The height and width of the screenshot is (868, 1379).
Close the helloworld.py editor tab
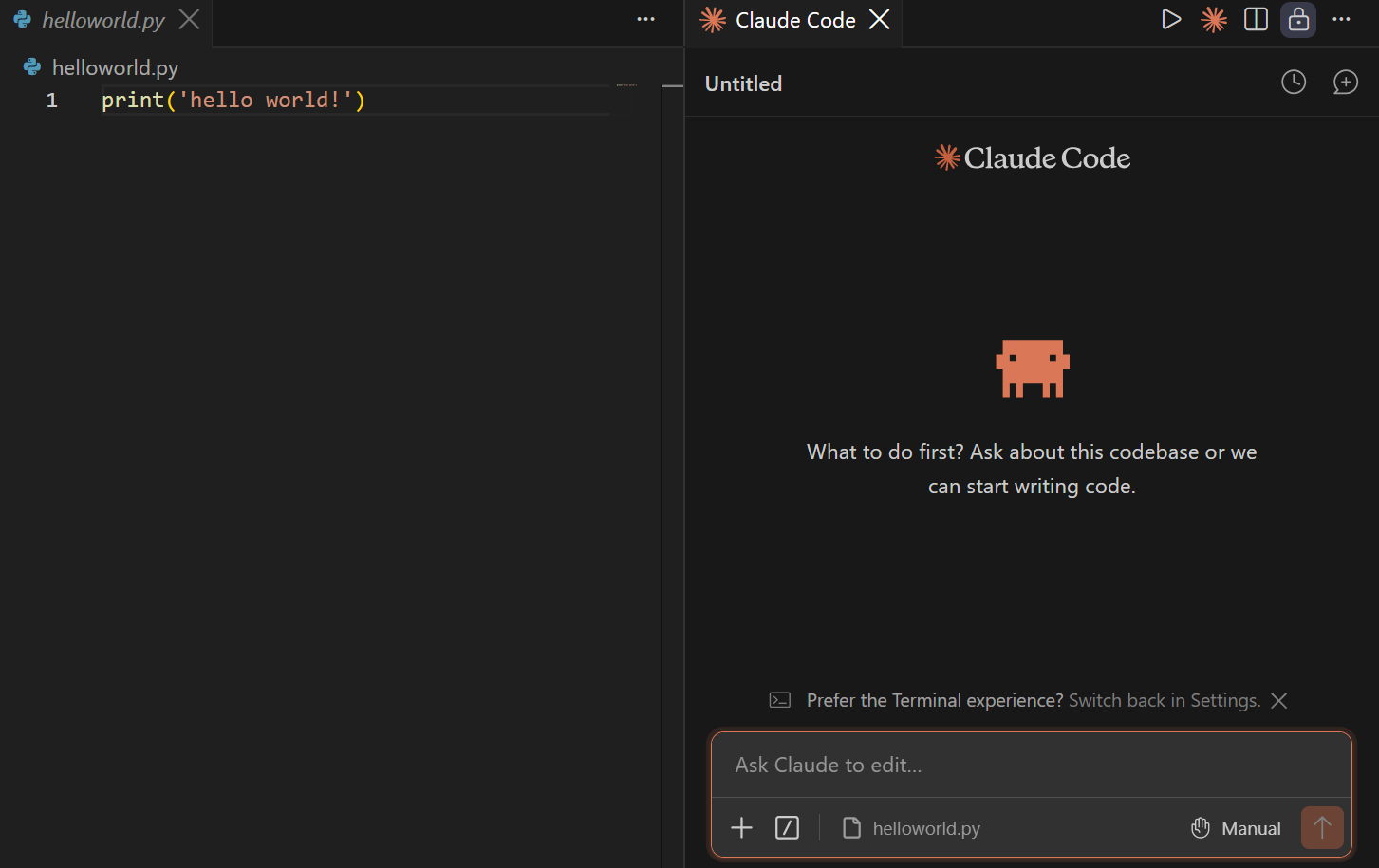coord(190,20)
